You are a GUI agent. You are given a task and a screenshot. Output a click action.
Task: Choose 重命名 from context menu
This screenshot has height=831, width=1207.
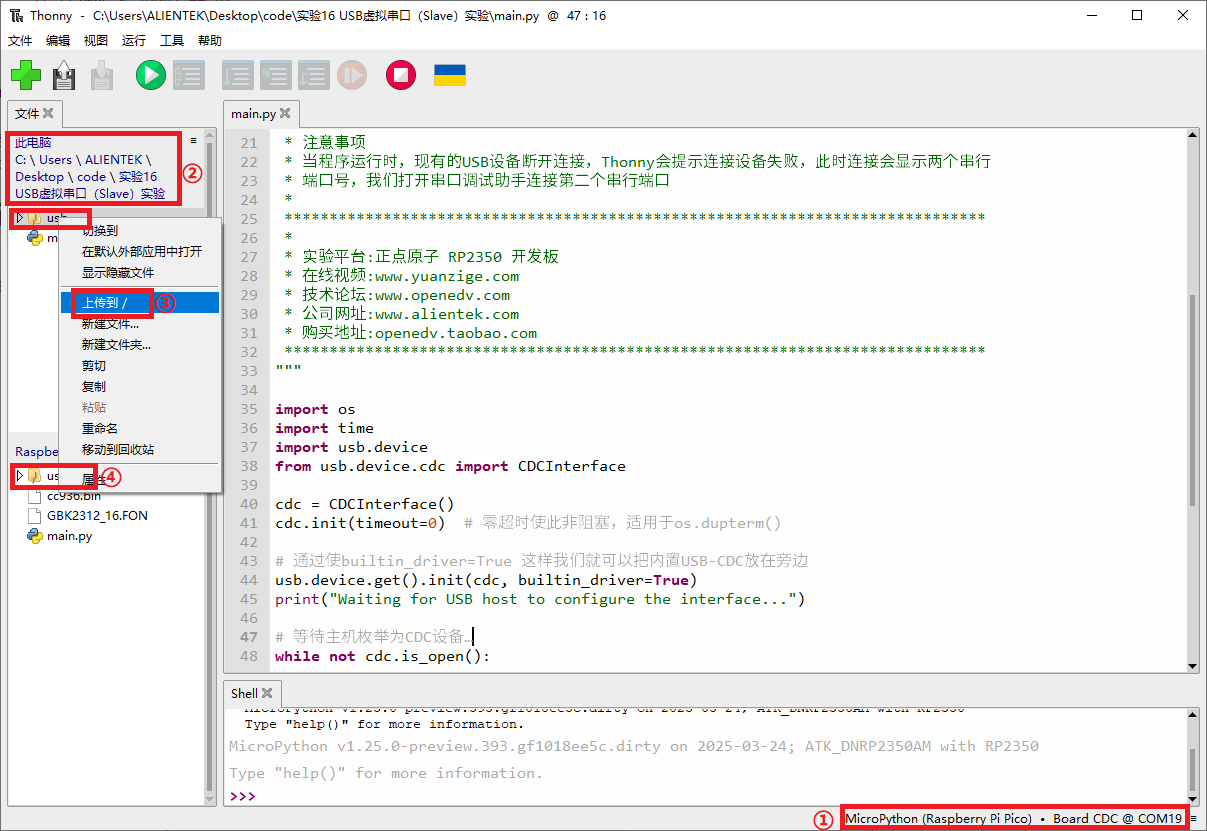[x=140, y=428]
